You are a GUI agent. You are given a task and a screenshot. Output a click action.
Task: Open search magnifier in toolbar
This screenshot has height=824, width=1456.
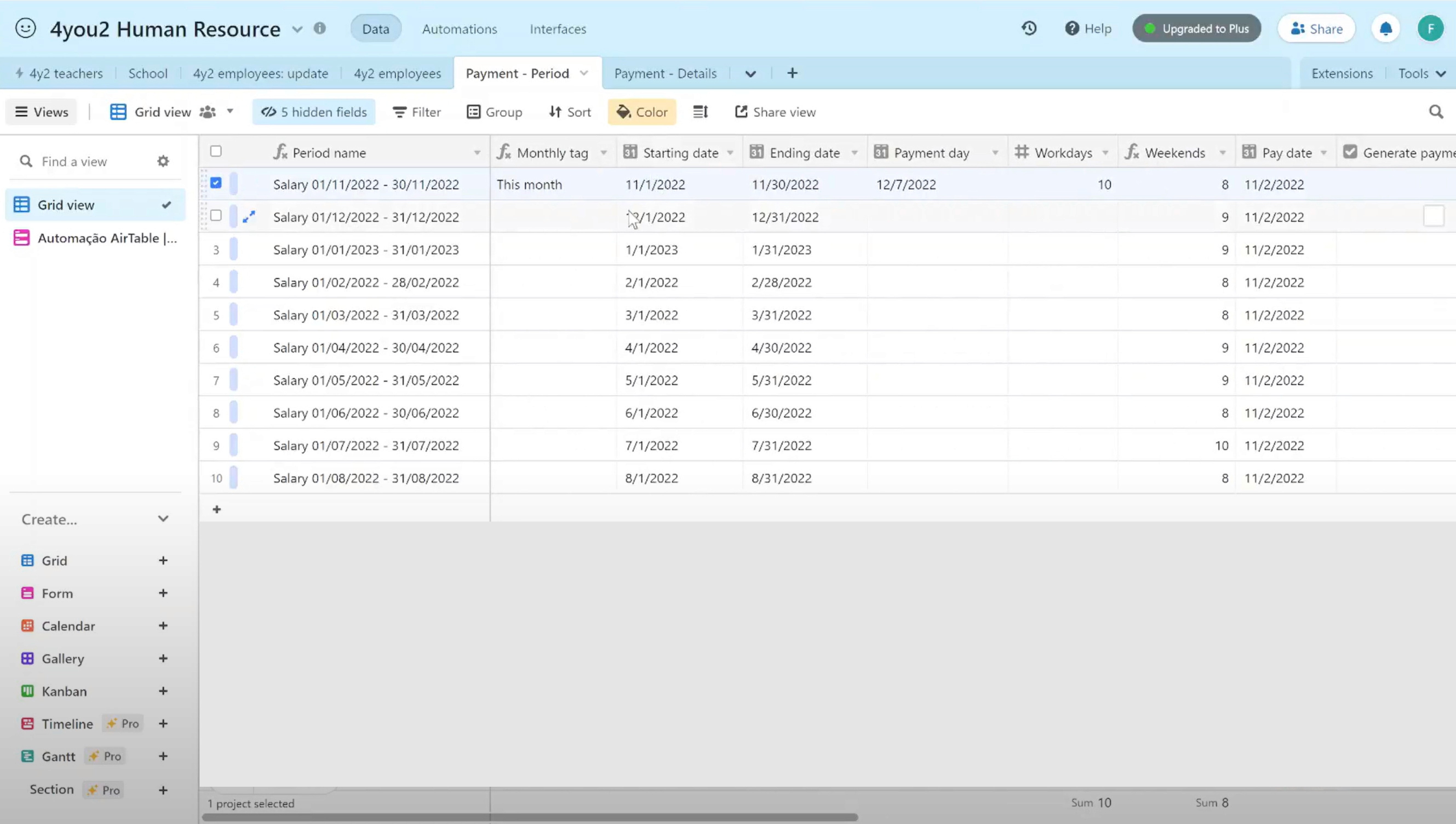[1436, 112]
